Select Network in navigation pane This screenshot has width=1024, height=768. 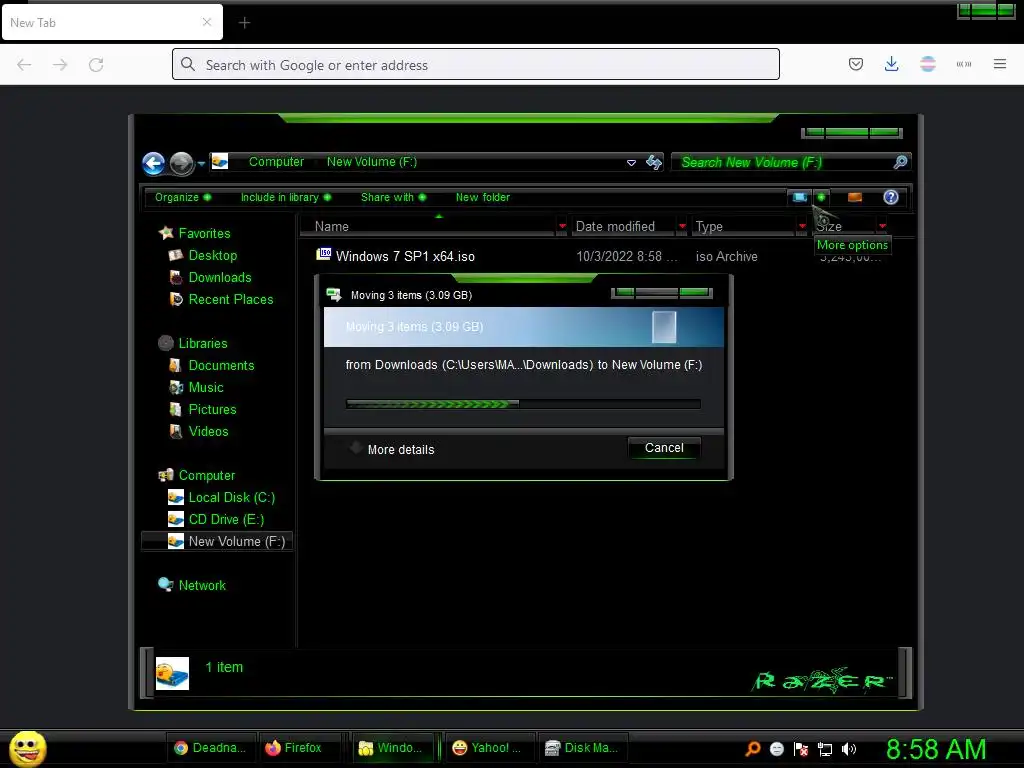(x=202, y=586)
